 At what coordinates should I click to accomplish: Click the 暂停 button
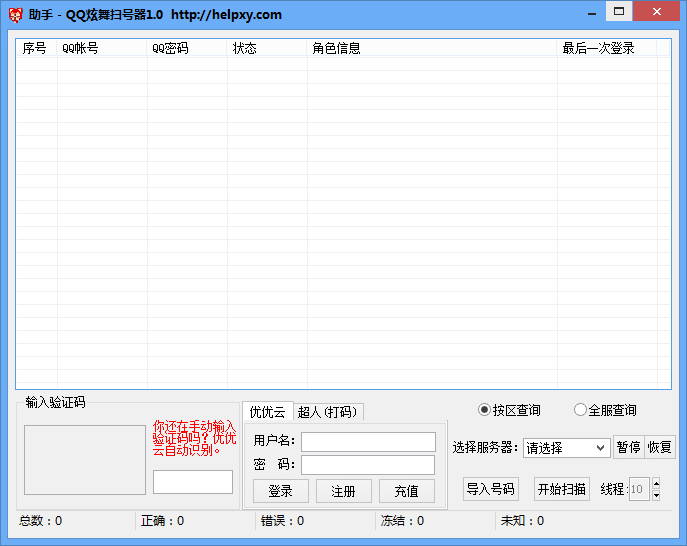[x=629, y=447]
